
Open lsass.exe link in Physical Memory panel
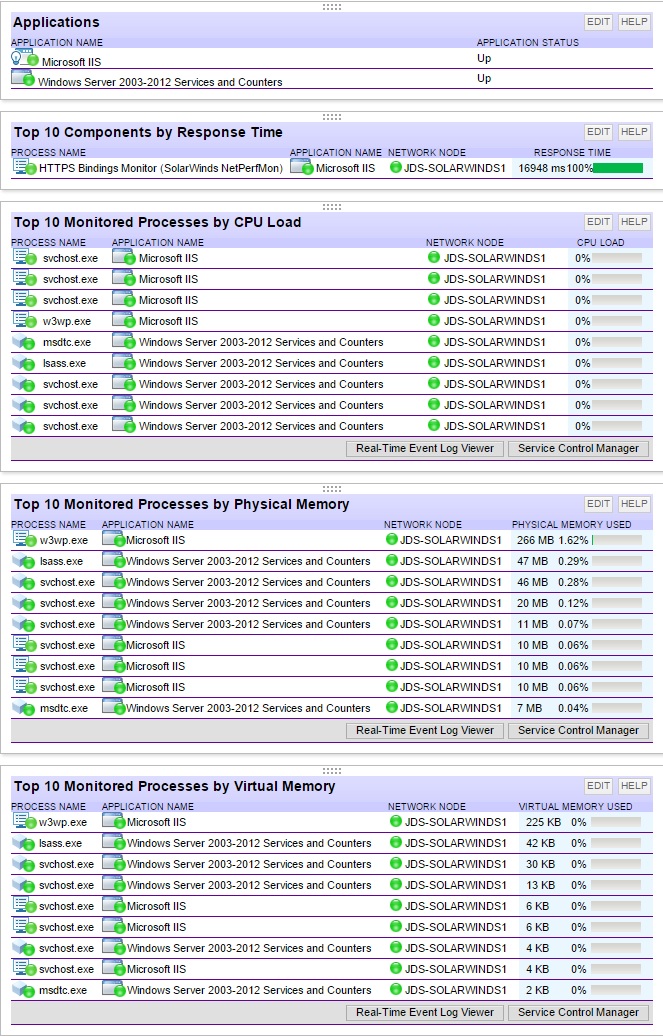[61, 562]
